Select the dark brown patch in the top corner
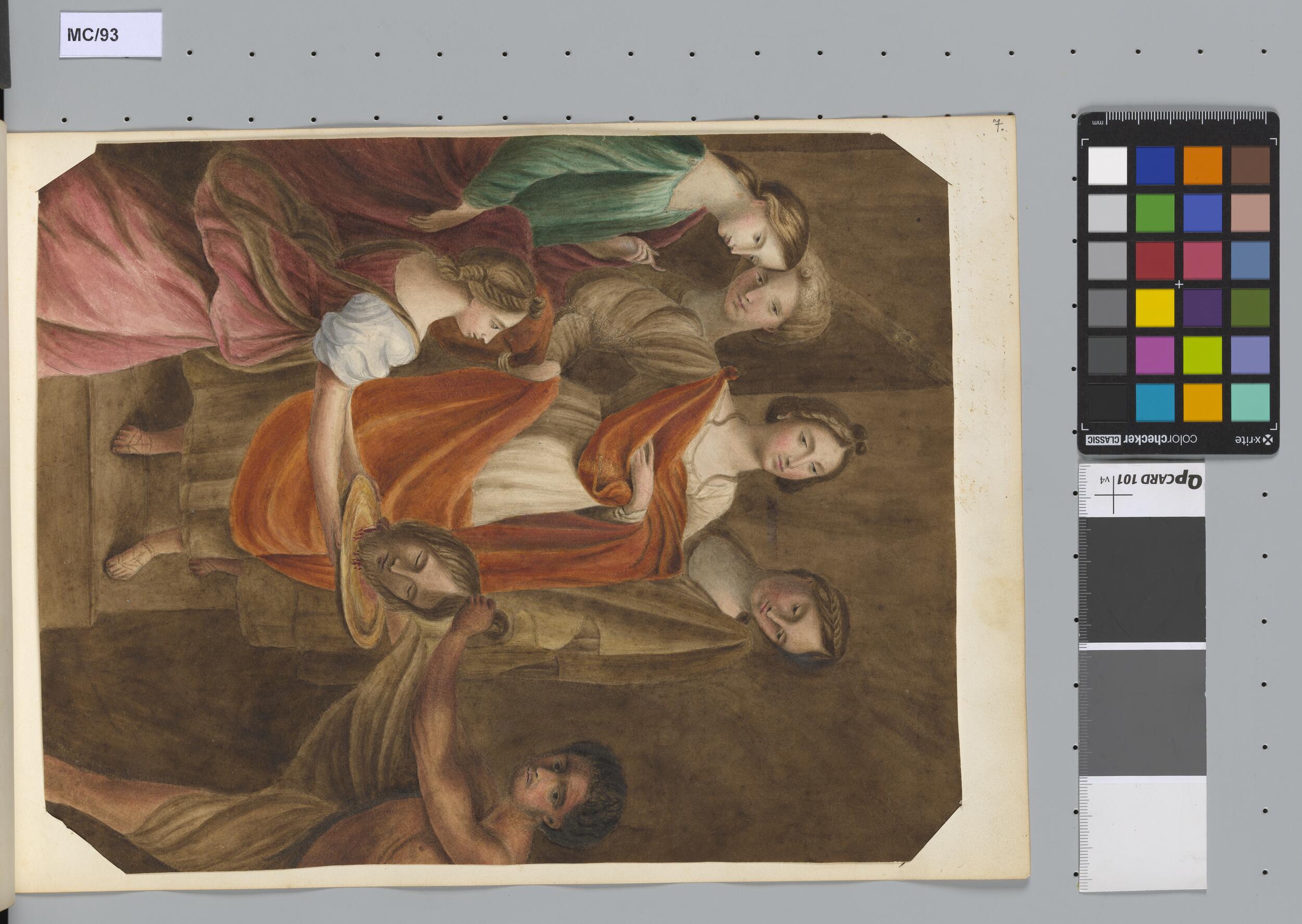1302x924 pixels. pos(1250,166)
